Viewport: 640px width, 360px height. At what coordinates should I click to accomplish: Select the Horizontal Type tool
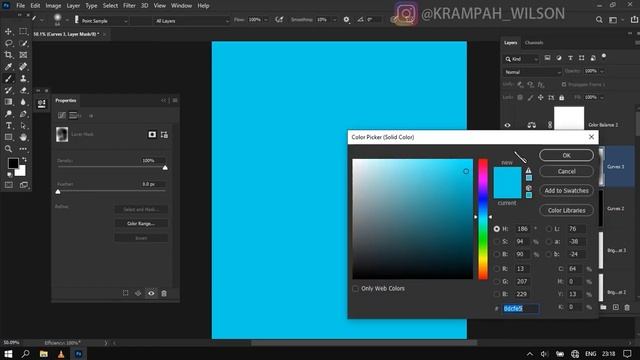pos(8,126)
